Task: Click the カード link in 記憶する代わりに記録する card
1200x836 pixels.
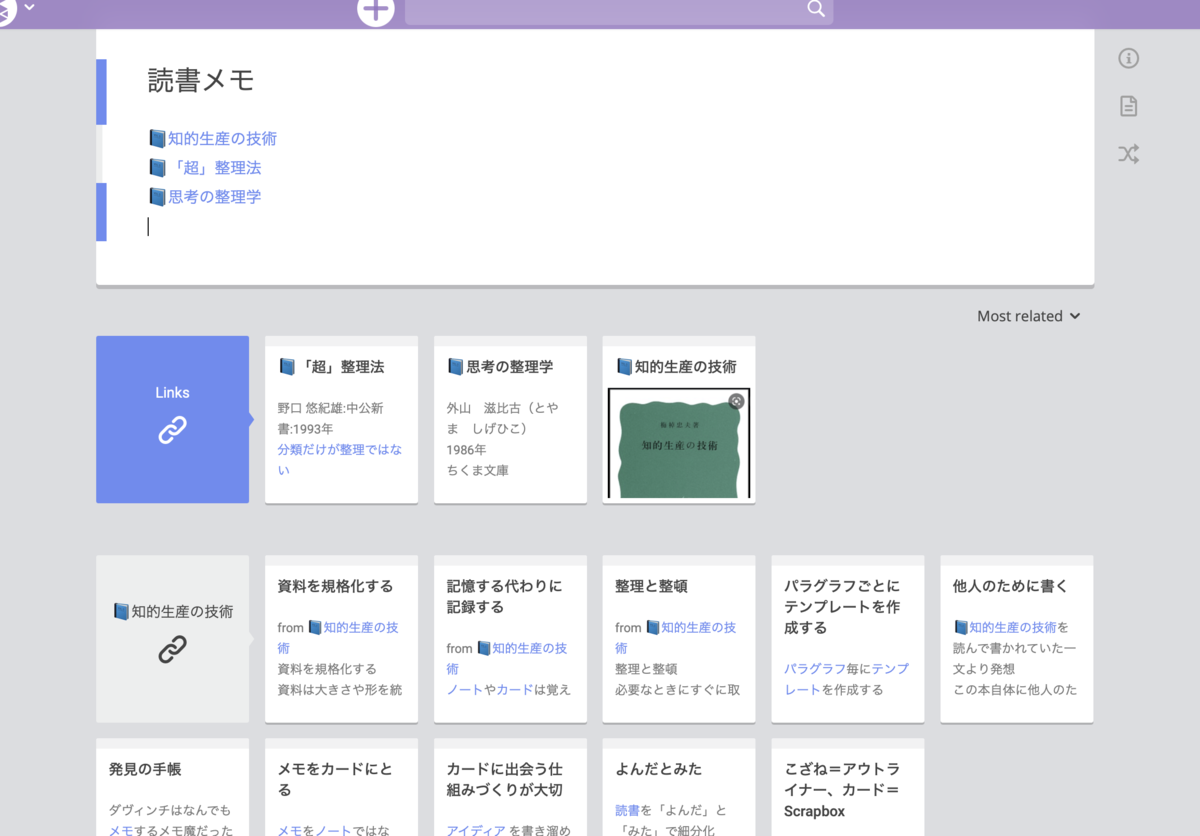Action: [x=515, y=690]
